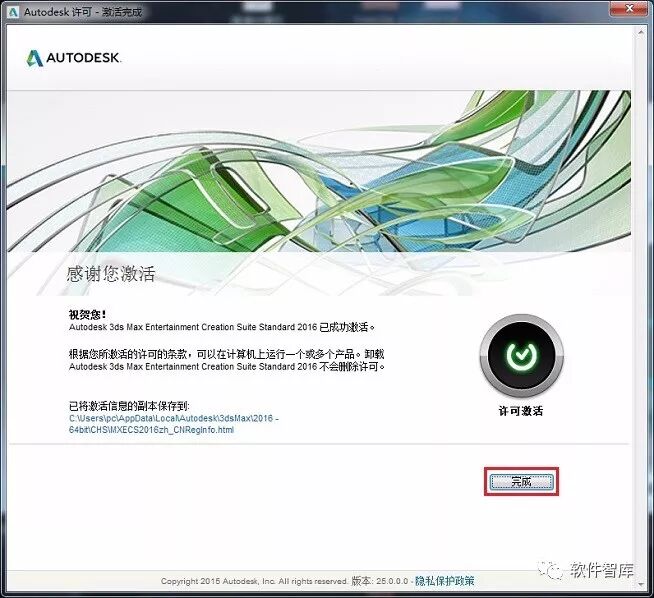The width and height of the screenshot is (654, 598).
Task: Click the line ending in 已成功激活
Action: 222,327
